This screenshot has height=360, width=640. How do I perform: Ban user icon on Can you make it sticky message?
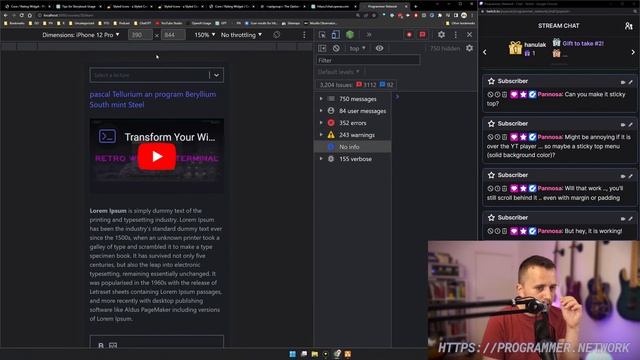coord(490,94)
